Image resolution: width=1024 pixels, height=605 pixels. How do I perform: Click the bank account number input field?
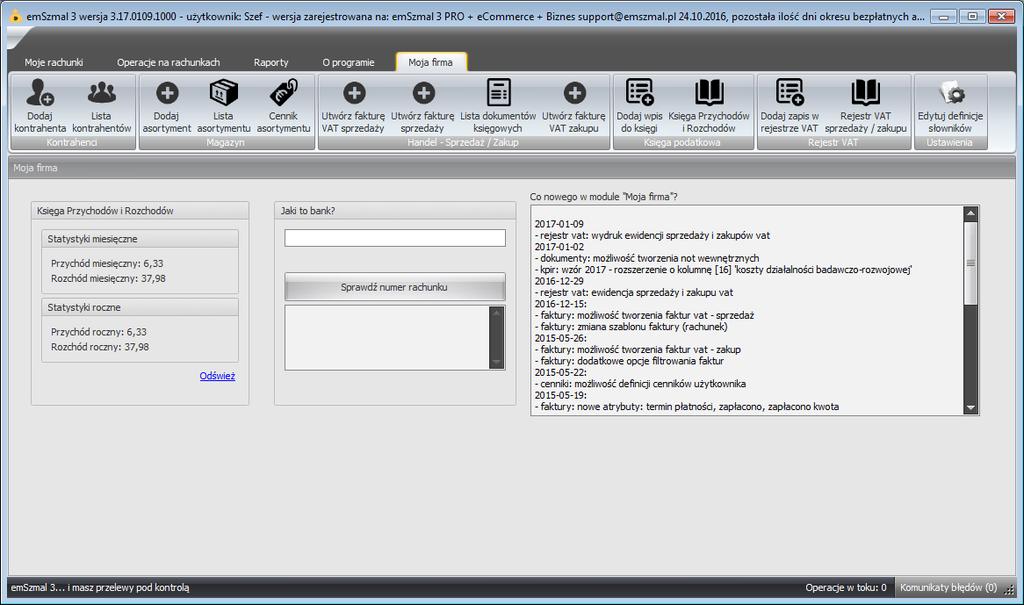pyautogui.click(x=394, y=238)
